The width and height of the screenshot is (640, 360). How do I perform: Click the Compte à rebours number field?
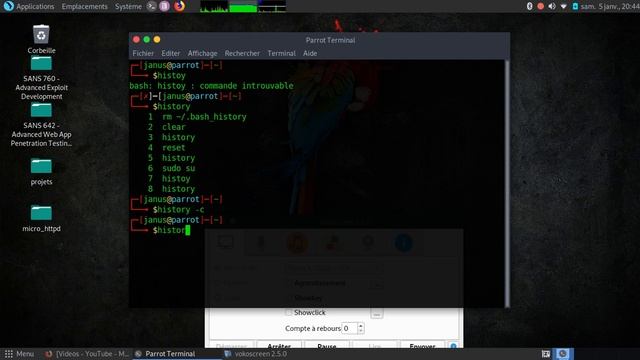(x=349, y=328)
